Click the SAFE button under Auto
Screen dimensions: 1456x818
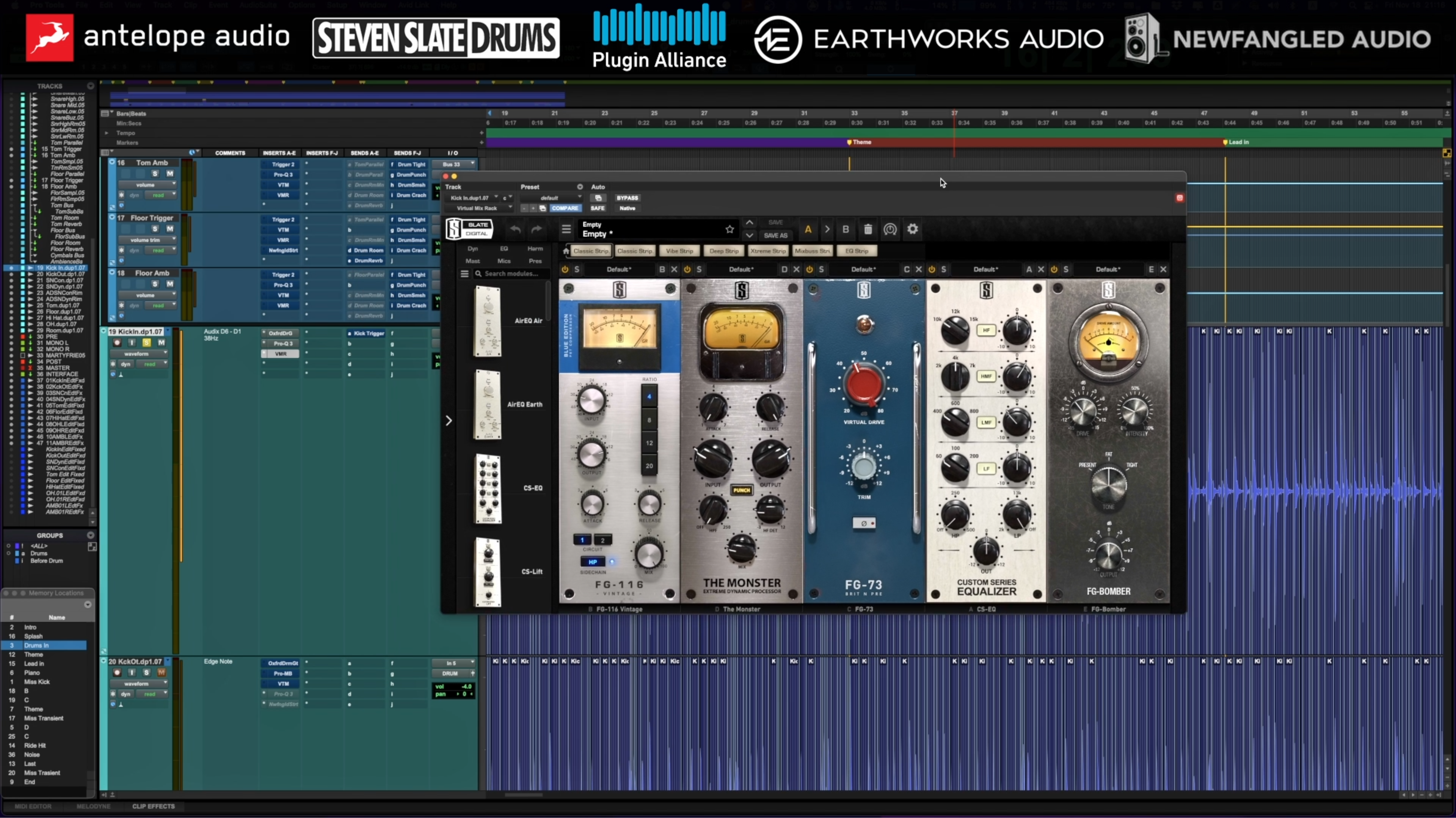click(x=598, y=208)
